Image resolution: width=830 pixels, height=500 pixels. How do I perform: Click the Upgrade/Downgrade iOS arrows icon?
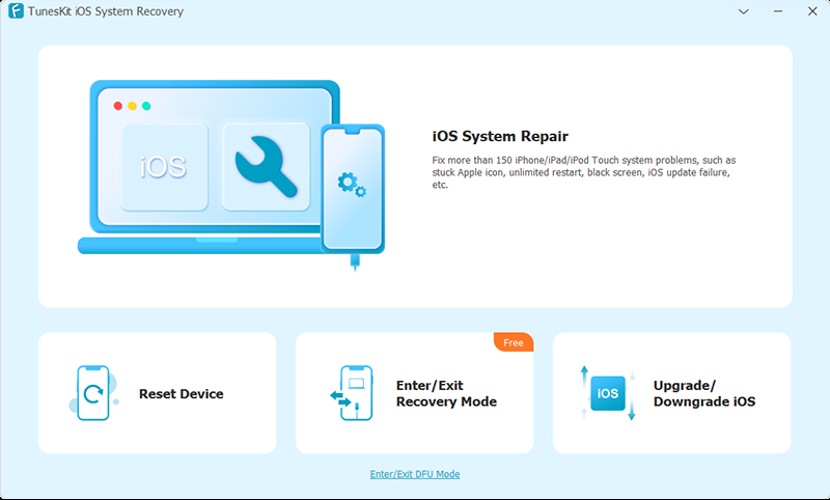coord(607,393)
